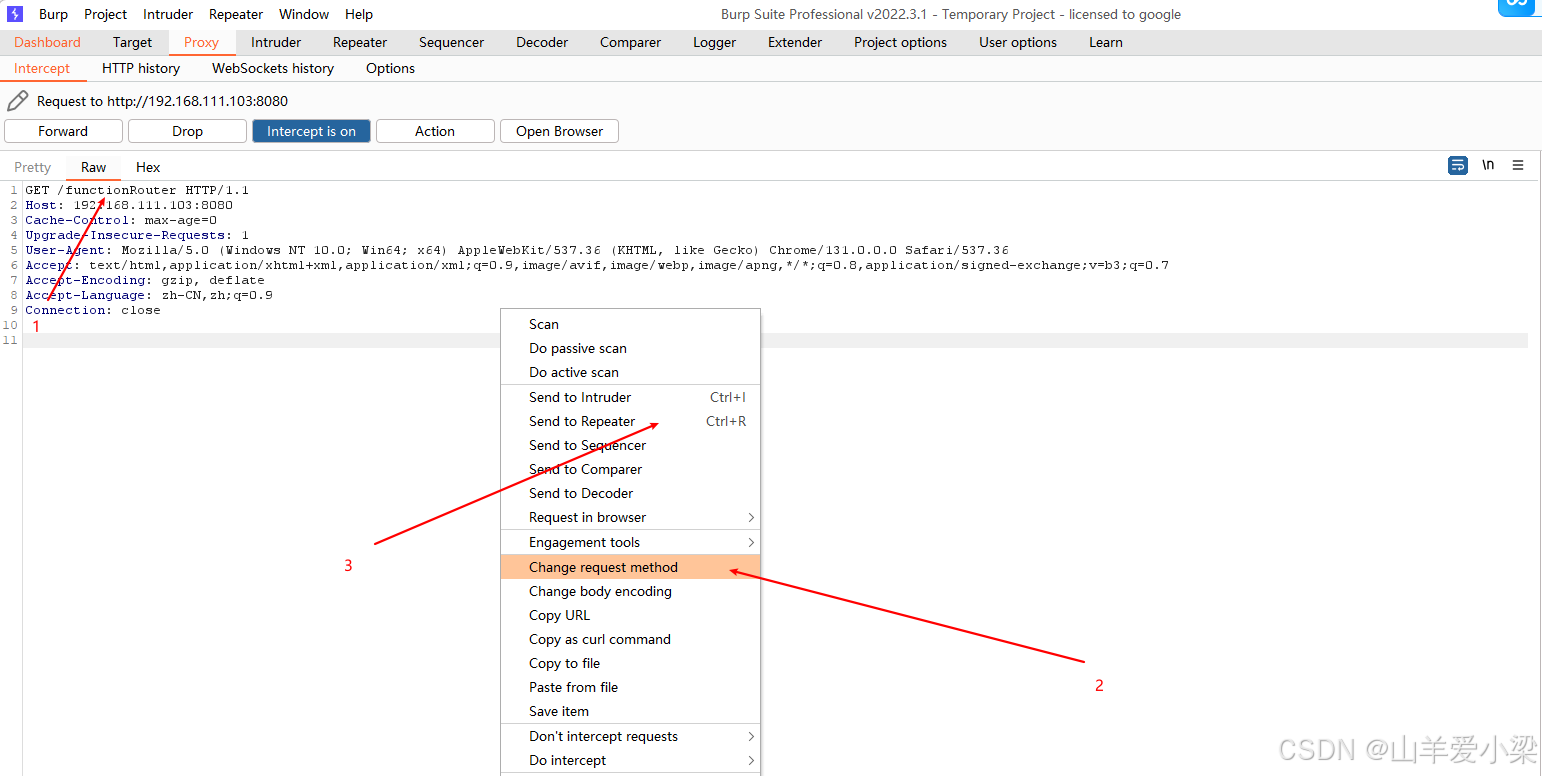
Task: Open the Window menu
Action: pos(304,14)
